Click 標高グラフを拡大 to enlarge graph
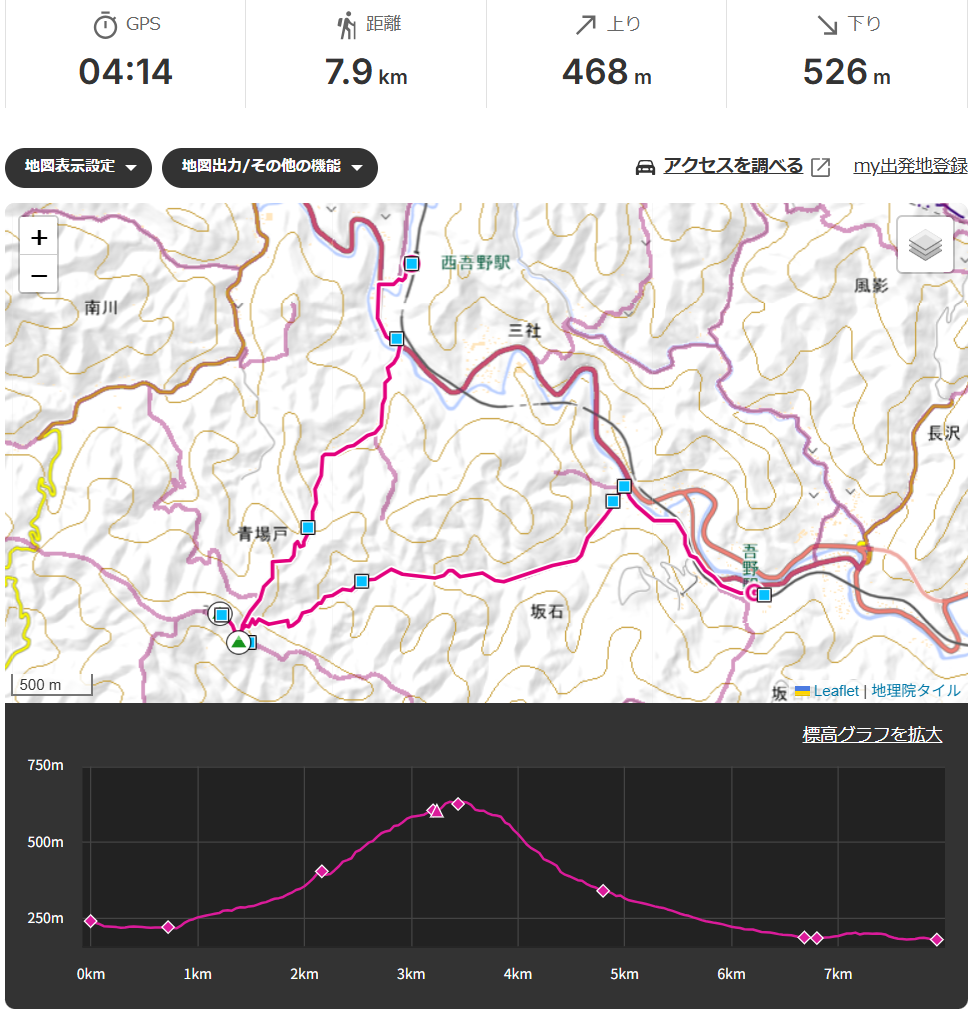 point(872,735)
